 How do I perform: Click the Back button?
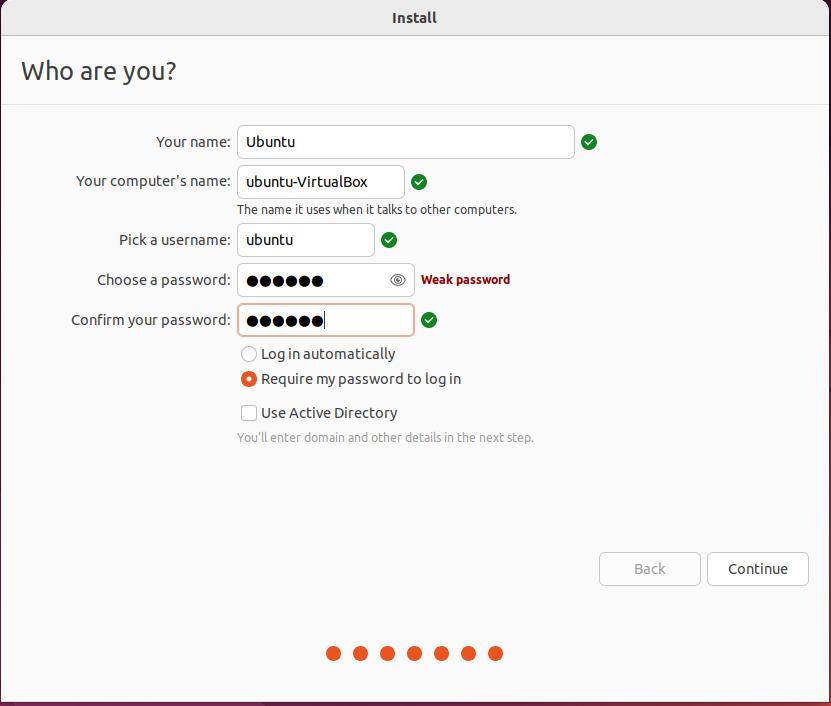(x=650, y=569)
